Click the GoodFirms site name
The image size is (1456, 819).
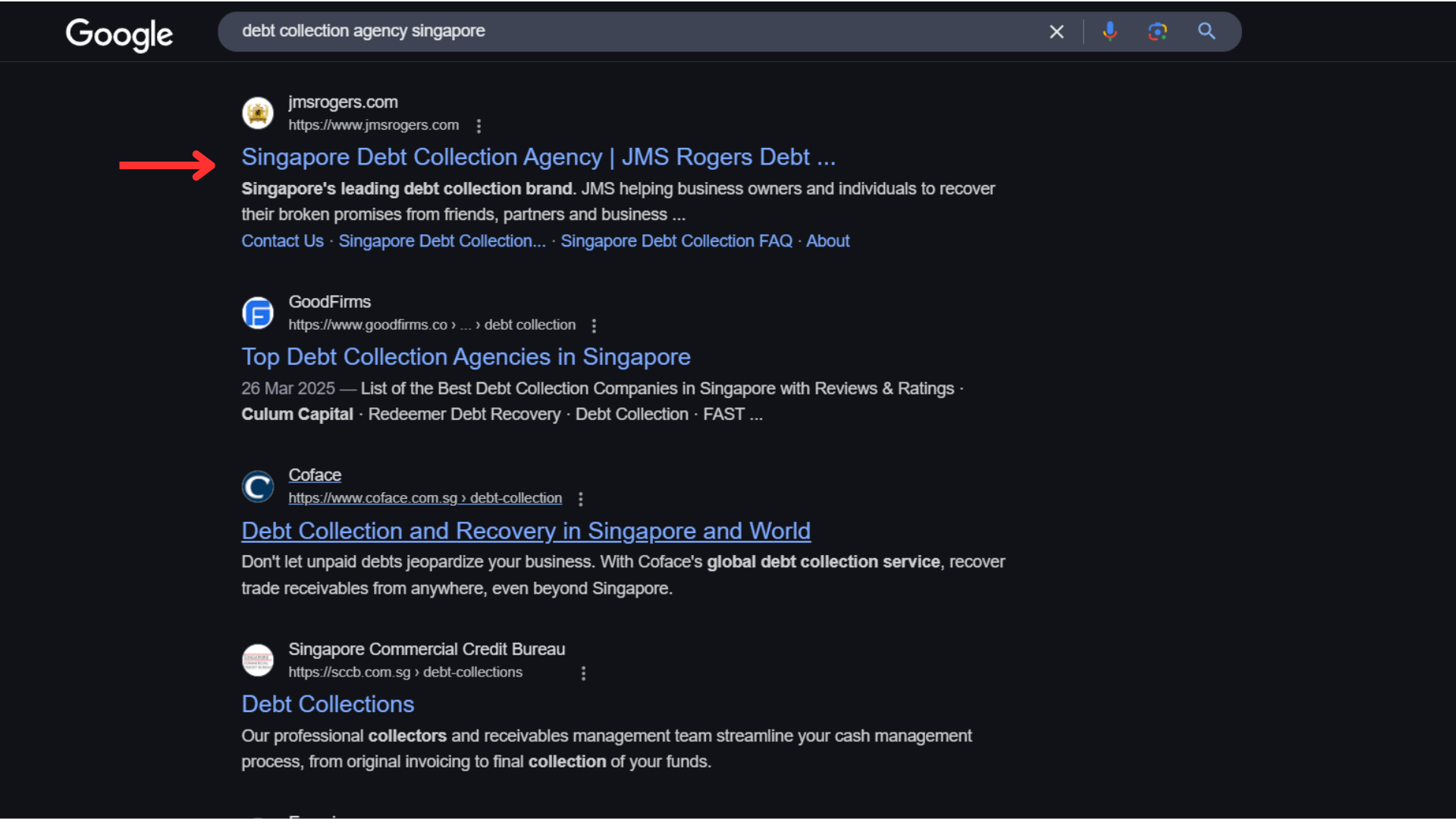(329, 302)
